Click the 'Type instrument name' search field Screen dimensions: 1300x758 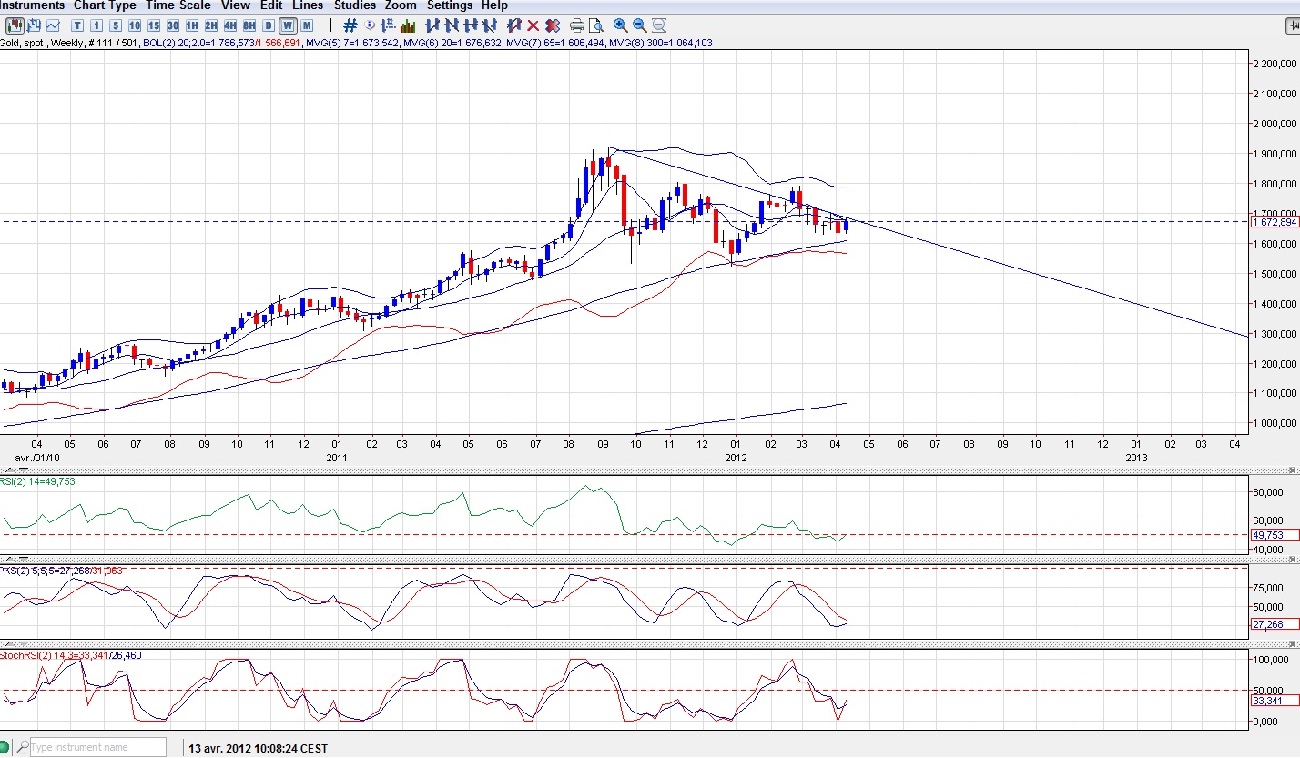[96, 748]
